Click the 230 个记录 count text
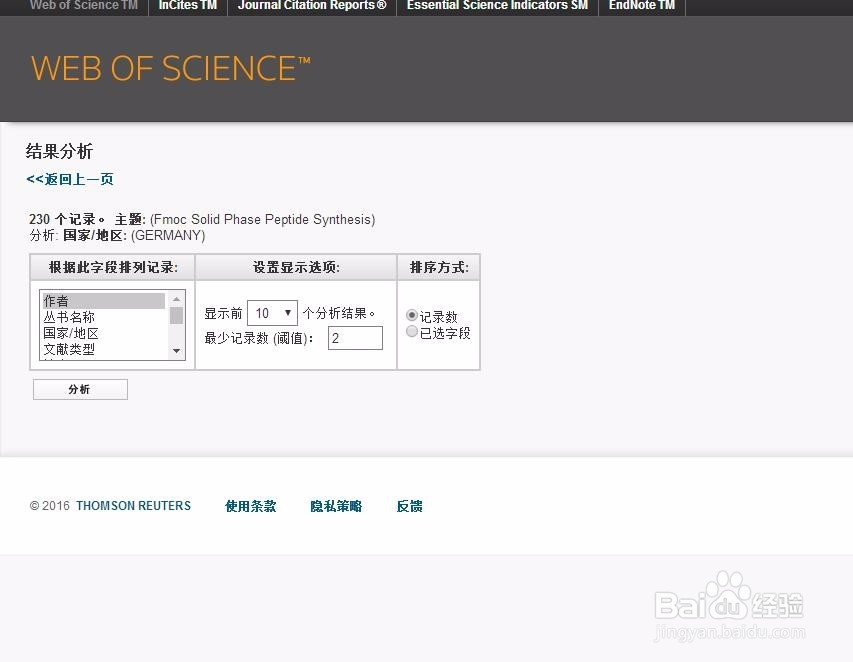The width and height of the screenshot is (853, 662). [x=66, y=219]
